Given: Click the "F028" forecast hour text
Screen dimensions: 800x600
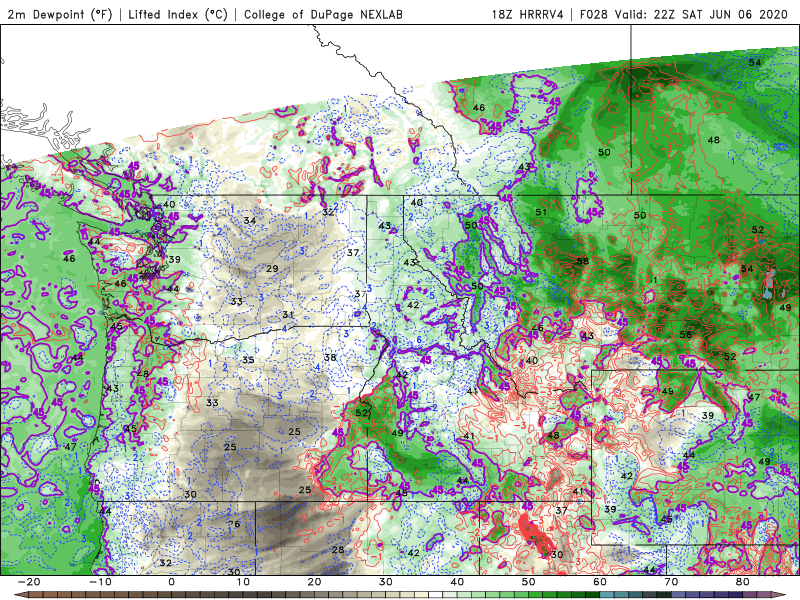Looking at the screenshot, I should [594, 14].
